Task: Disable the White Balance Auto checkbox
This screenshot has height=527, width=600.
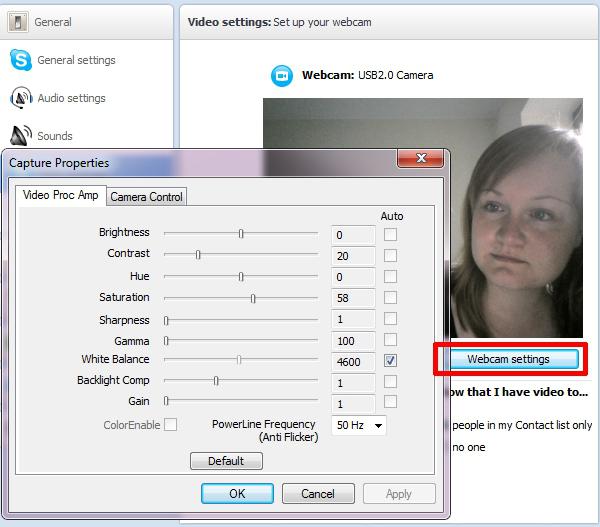Action: pos(390,361)
